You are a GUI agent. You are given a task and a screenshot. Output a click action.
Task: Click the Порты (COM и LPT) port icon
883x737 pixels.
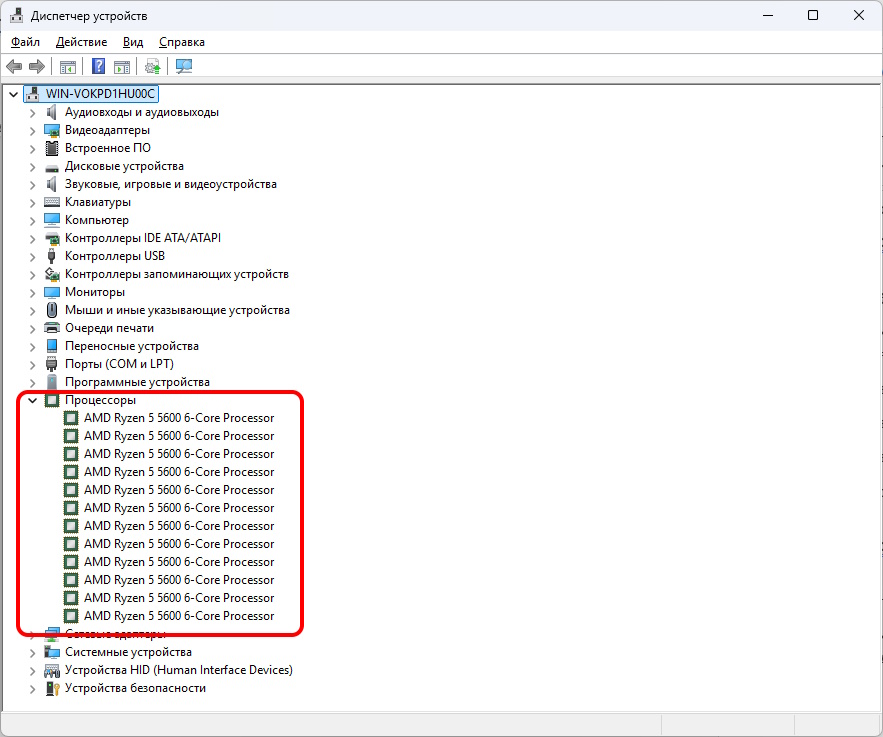click(52, 364)
